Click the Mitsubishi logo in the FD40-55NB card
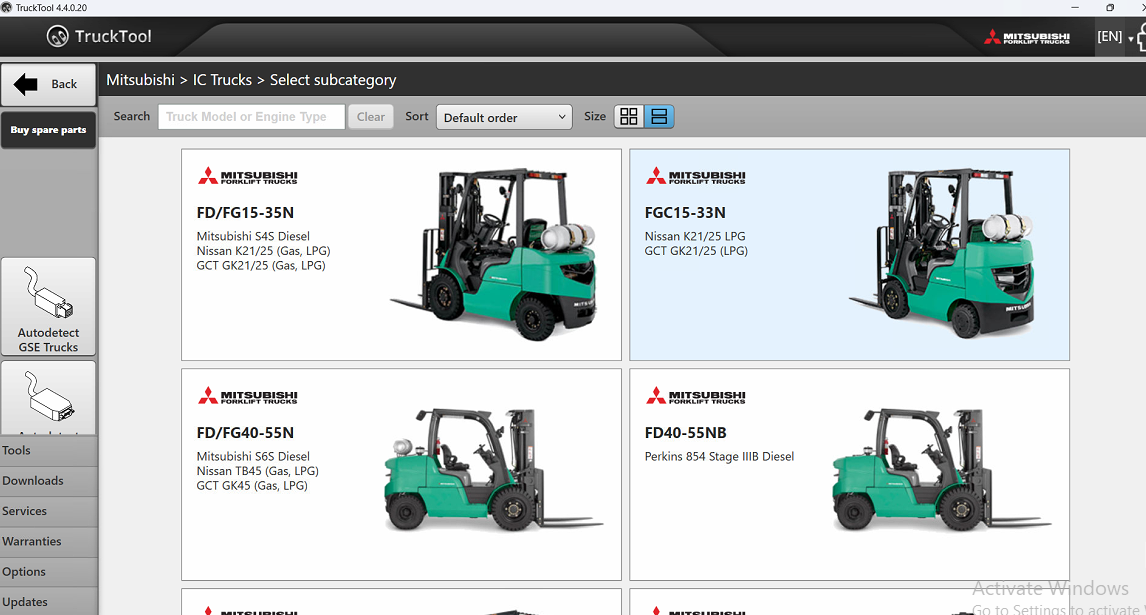The height and width of the screenshot is (615, 1146). click(x=695, y=396)
